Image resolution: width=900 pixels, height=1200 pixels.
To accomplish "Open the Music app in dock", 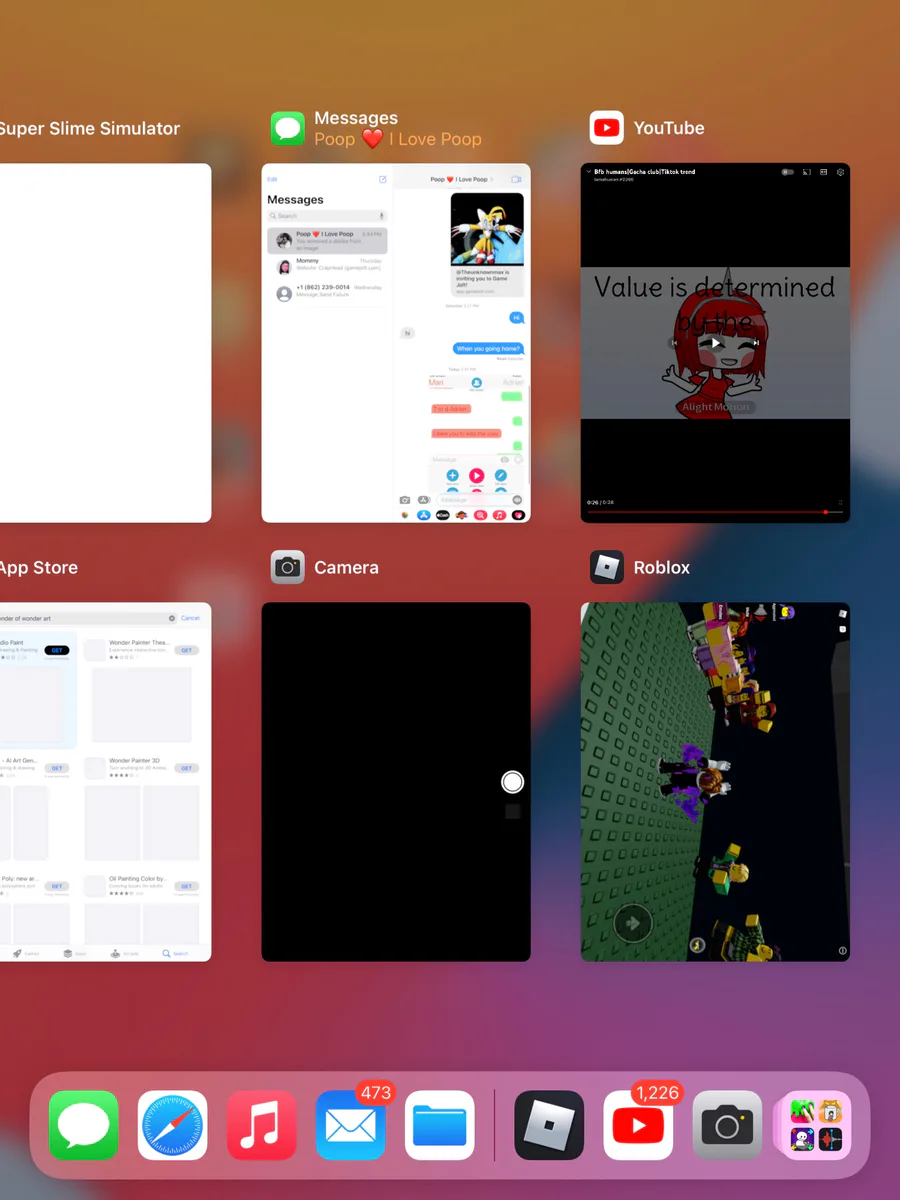I will tap(262, 1125).
